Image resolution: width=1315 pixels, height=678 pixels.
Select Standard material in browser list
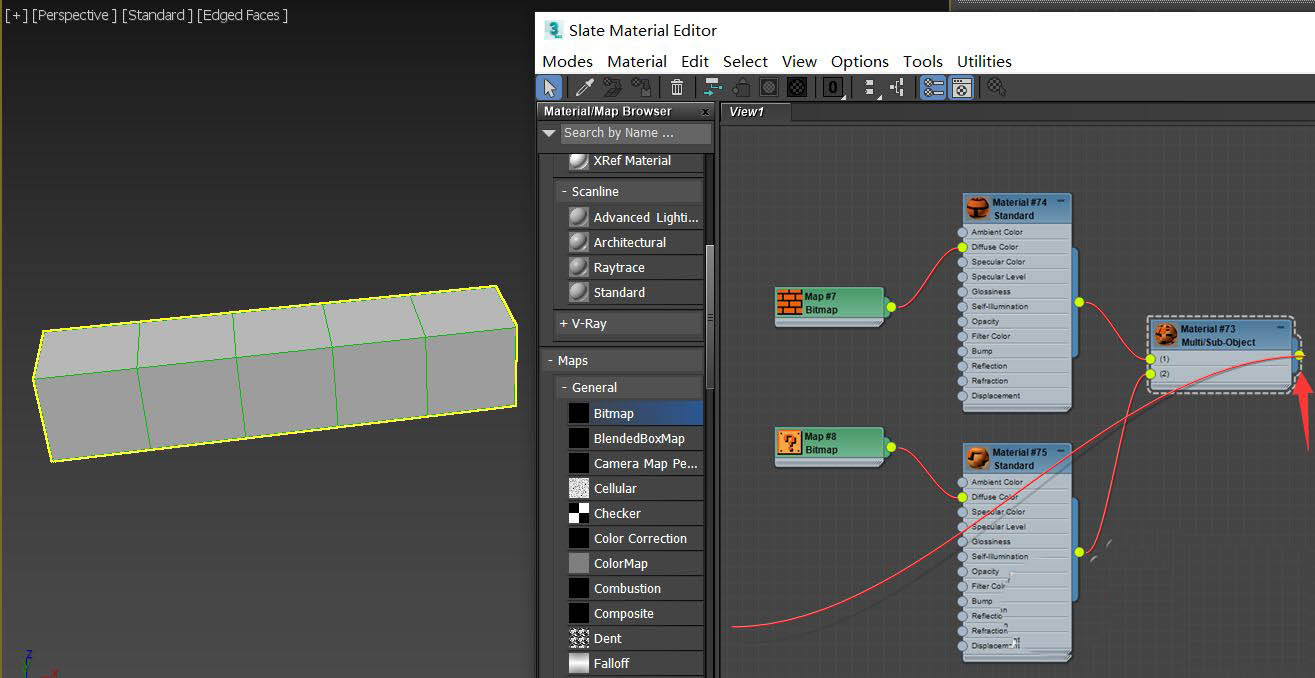coord(634,292)
